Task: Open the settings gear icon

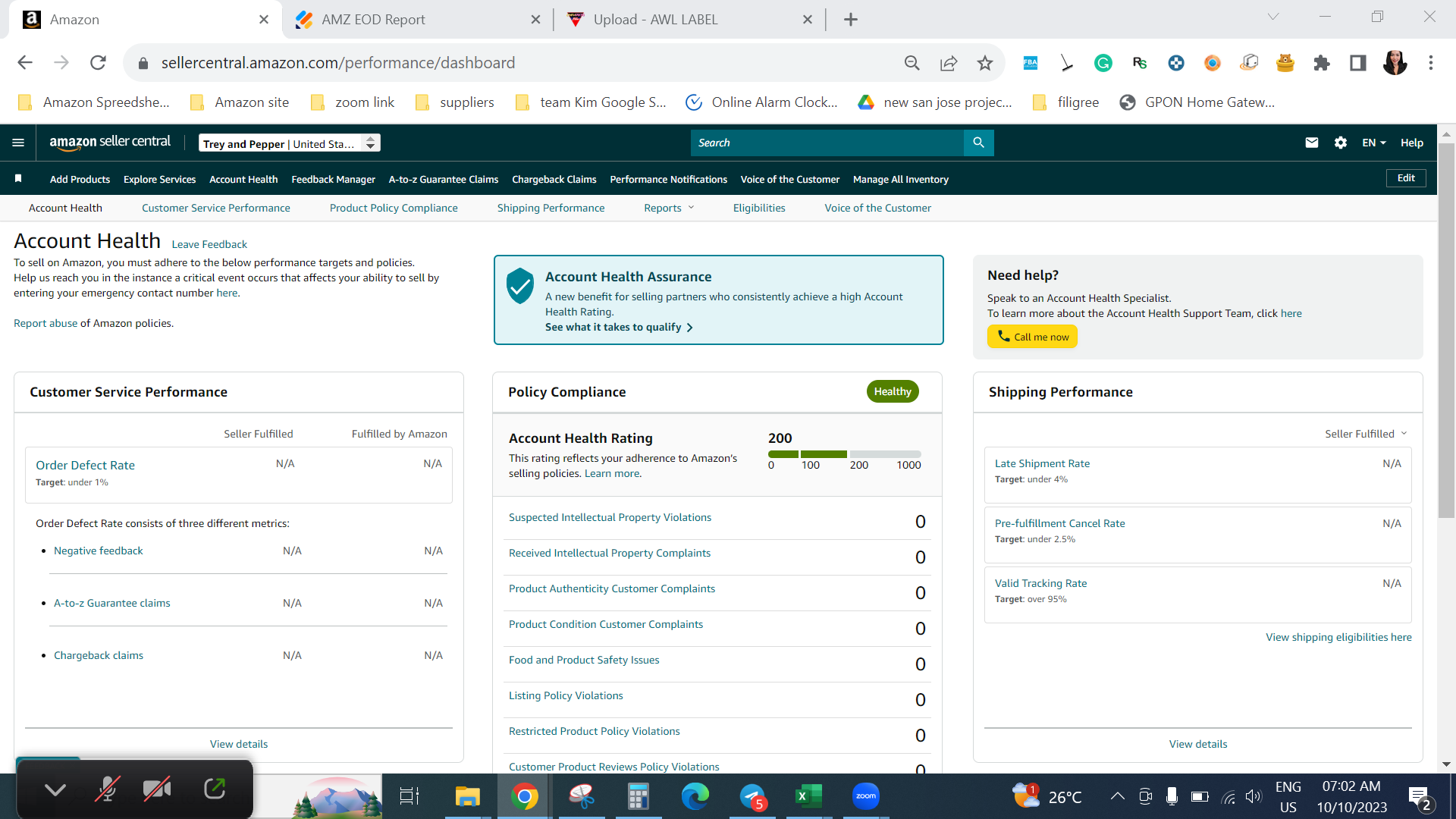Action: click(1341, 143)
